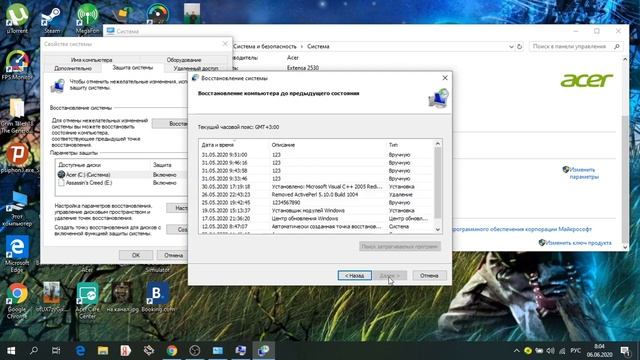The width and height of the screenshot is (640, 360).
Task: Select 'Acer (C:) (Система)' drive row
Action: (120, 175)
